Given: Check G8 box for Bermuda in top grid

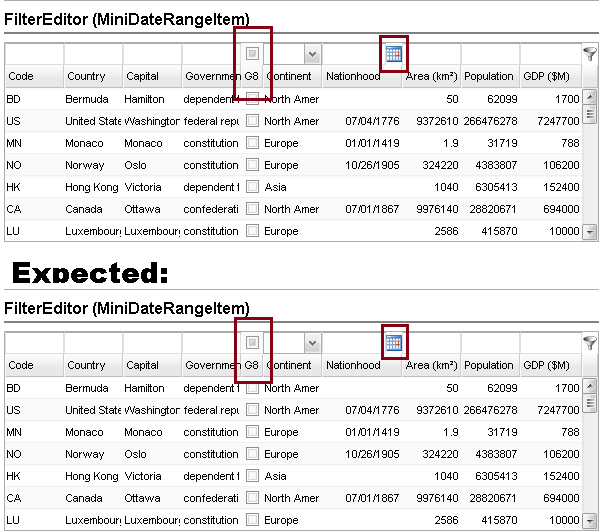Looking at the screenshot, I should 253,99.
